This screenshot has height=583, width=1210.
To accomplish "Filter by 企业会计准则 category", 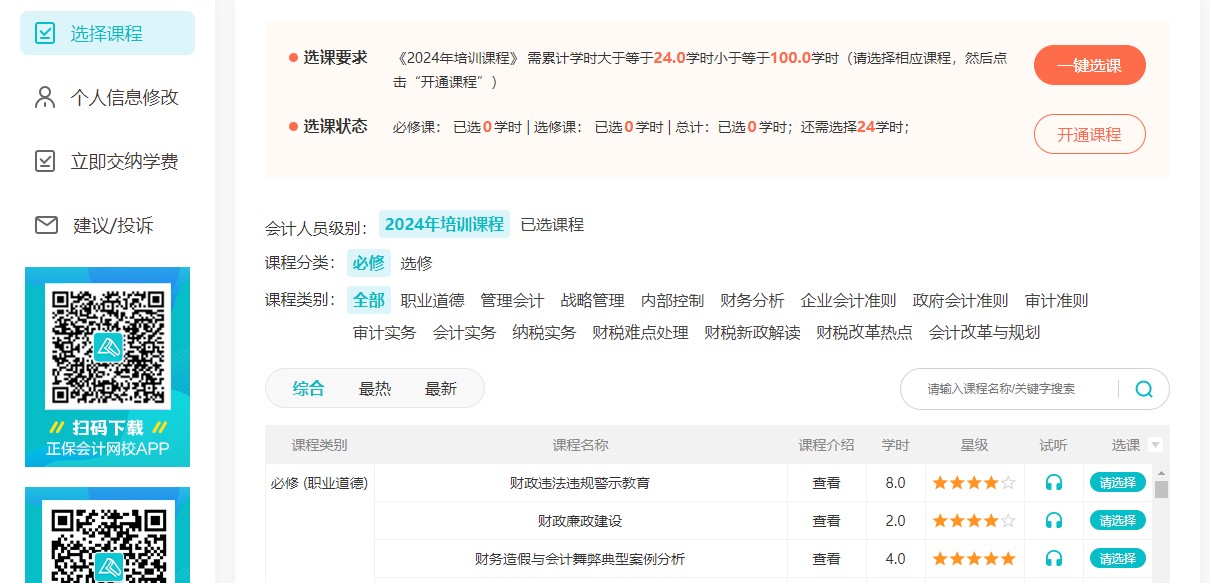I will (848, 300).
